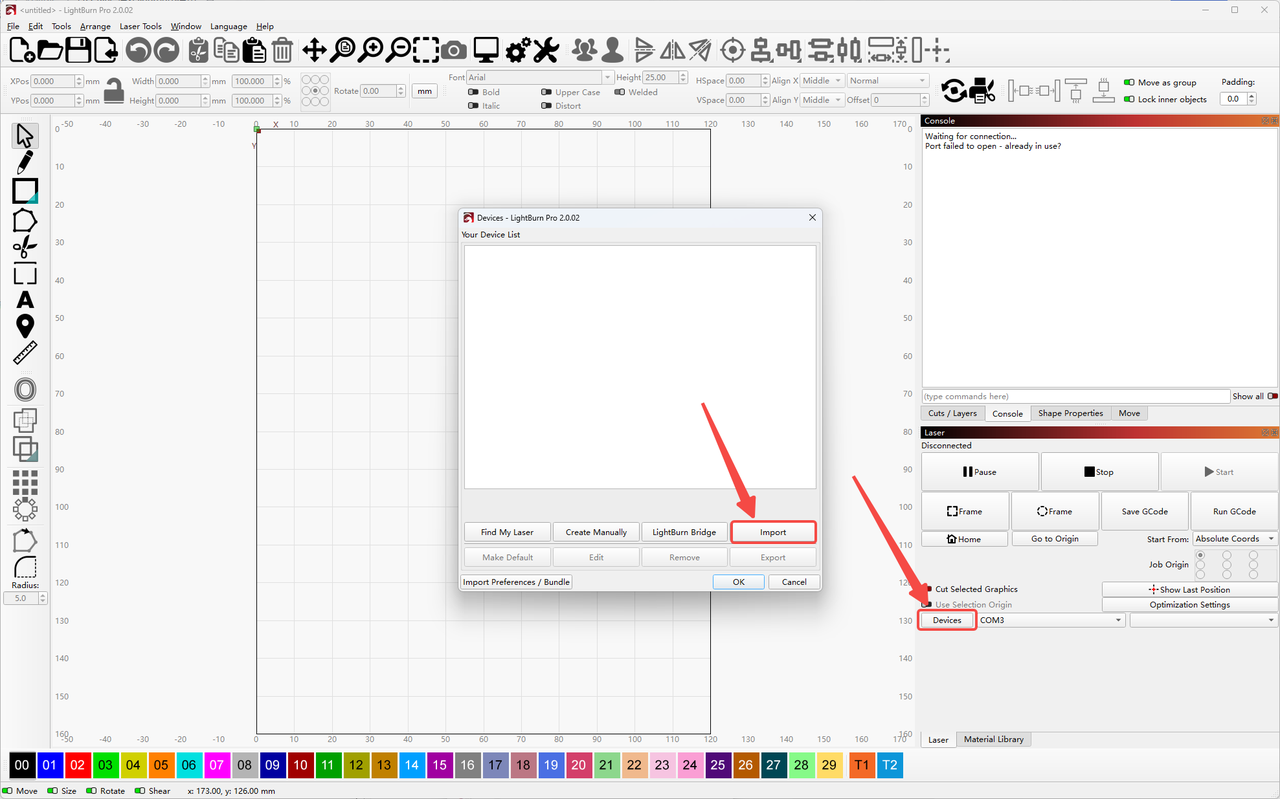Open the Font dropdown showing Arial
The width and height of the screenshot is (1280, 799).
pos(540,77)
